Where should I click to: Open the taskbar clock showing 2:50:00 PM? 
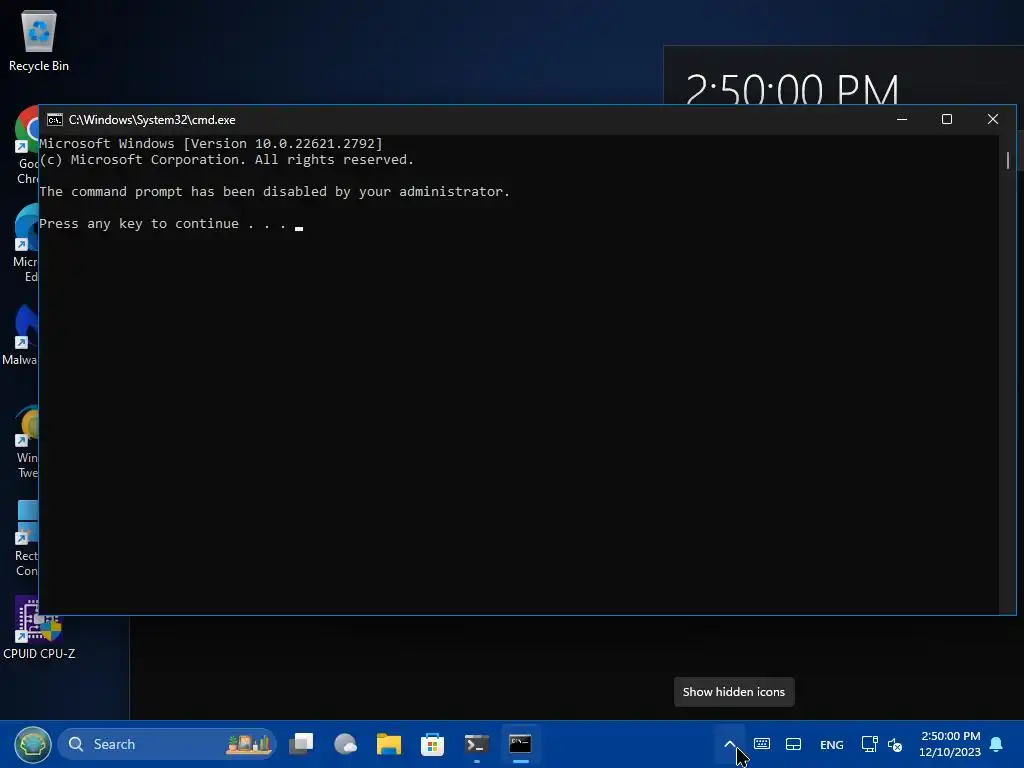coord(950,744)
